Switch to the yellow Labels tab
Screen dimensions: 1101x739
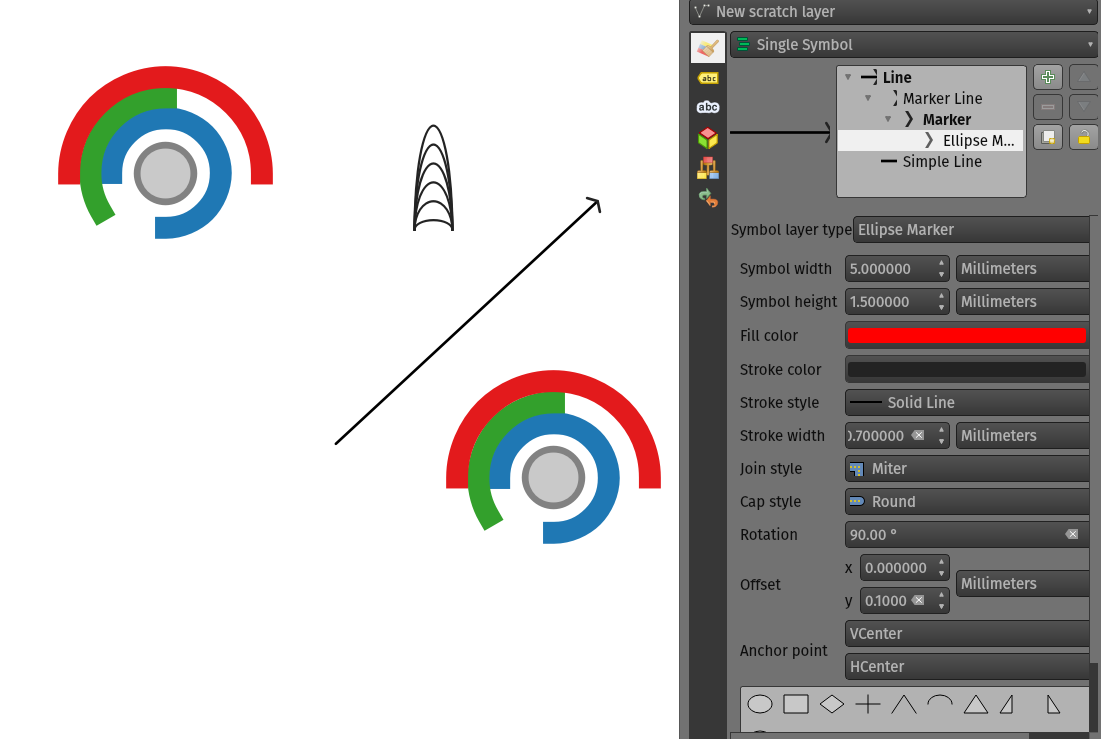point(708,78)
